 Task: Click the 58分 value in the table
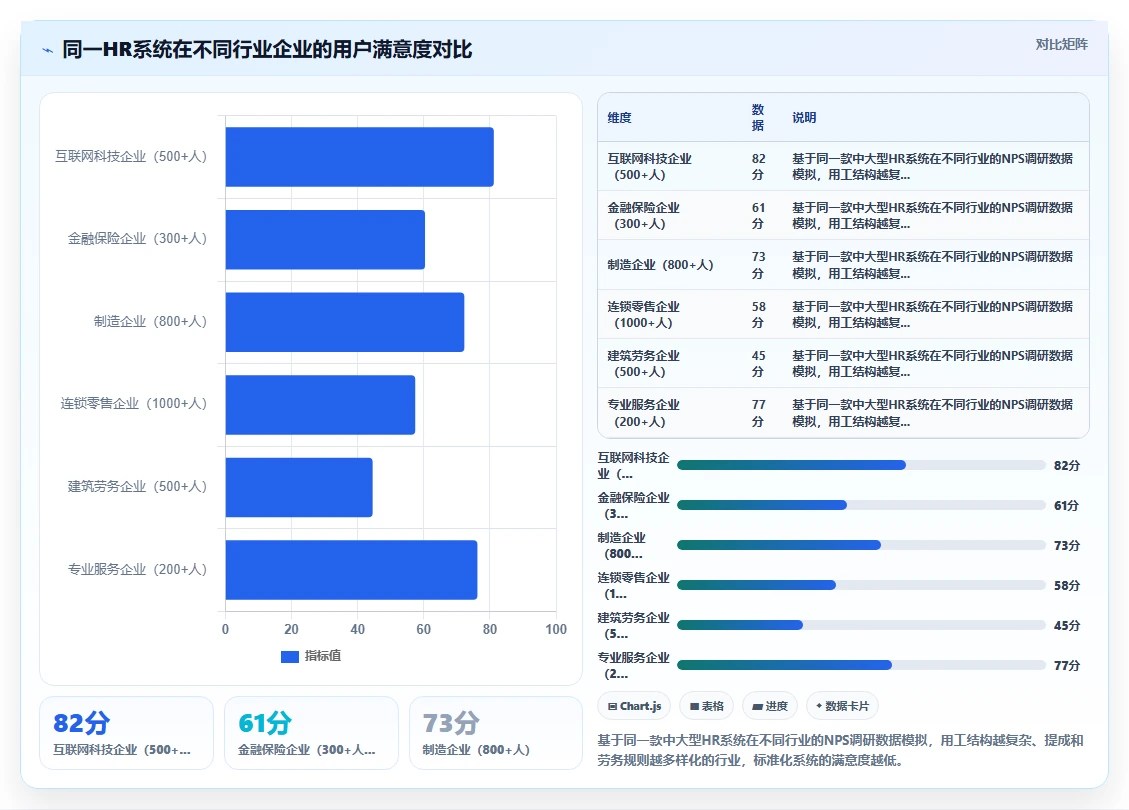tap(758, 315)
